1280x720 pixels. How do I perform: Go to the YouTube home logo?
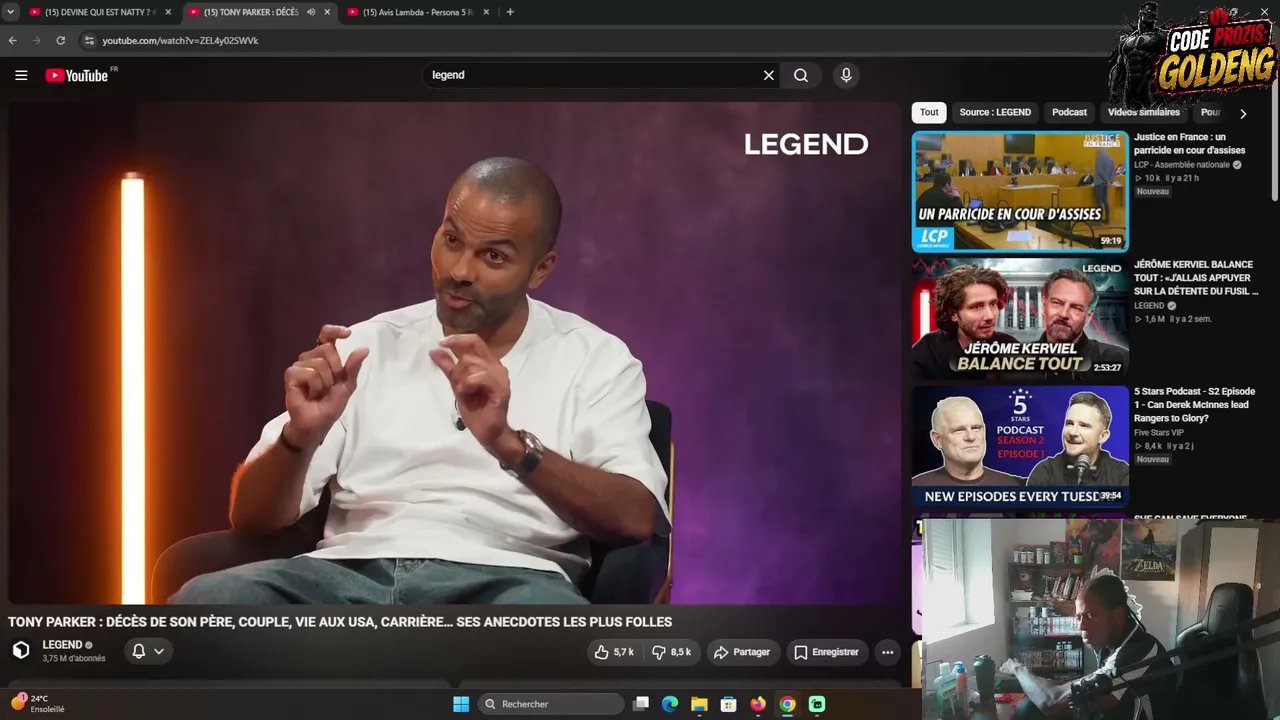click(78, 75)
